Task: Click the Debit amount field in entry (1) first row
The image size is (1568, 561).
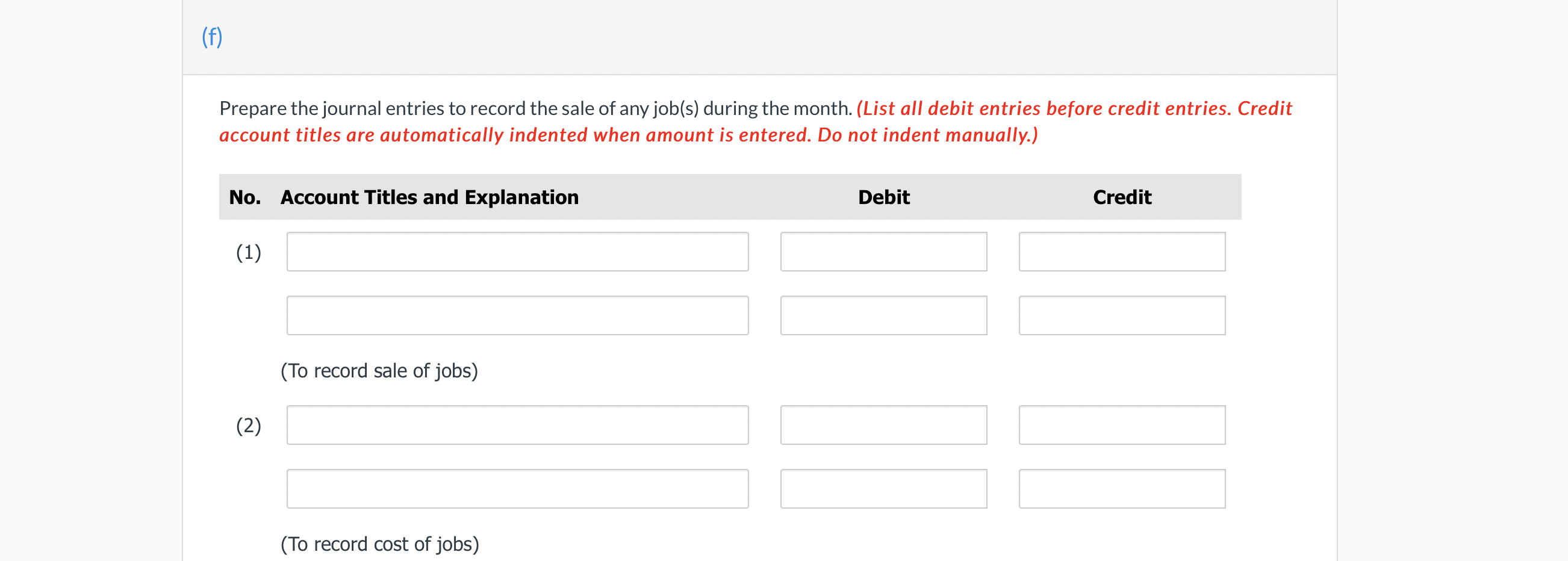Action: click(884, 251)
